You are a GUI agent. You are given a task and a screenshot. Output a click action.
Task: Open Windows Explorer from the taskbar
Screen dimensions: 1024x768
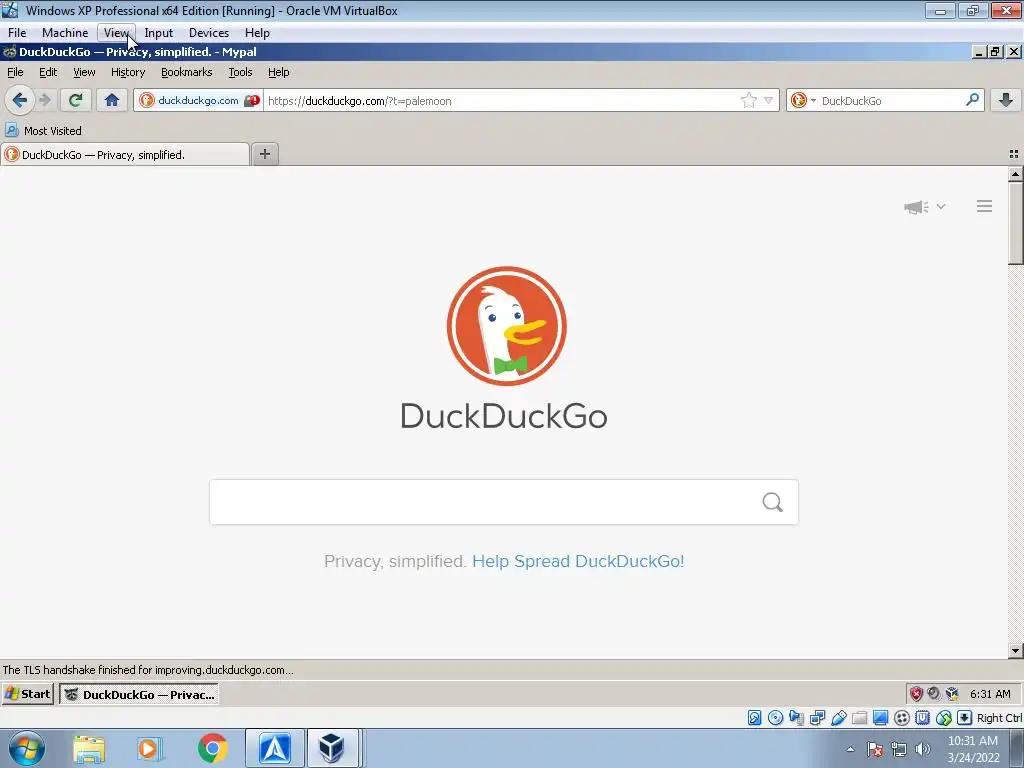click(x=89, y=749)
